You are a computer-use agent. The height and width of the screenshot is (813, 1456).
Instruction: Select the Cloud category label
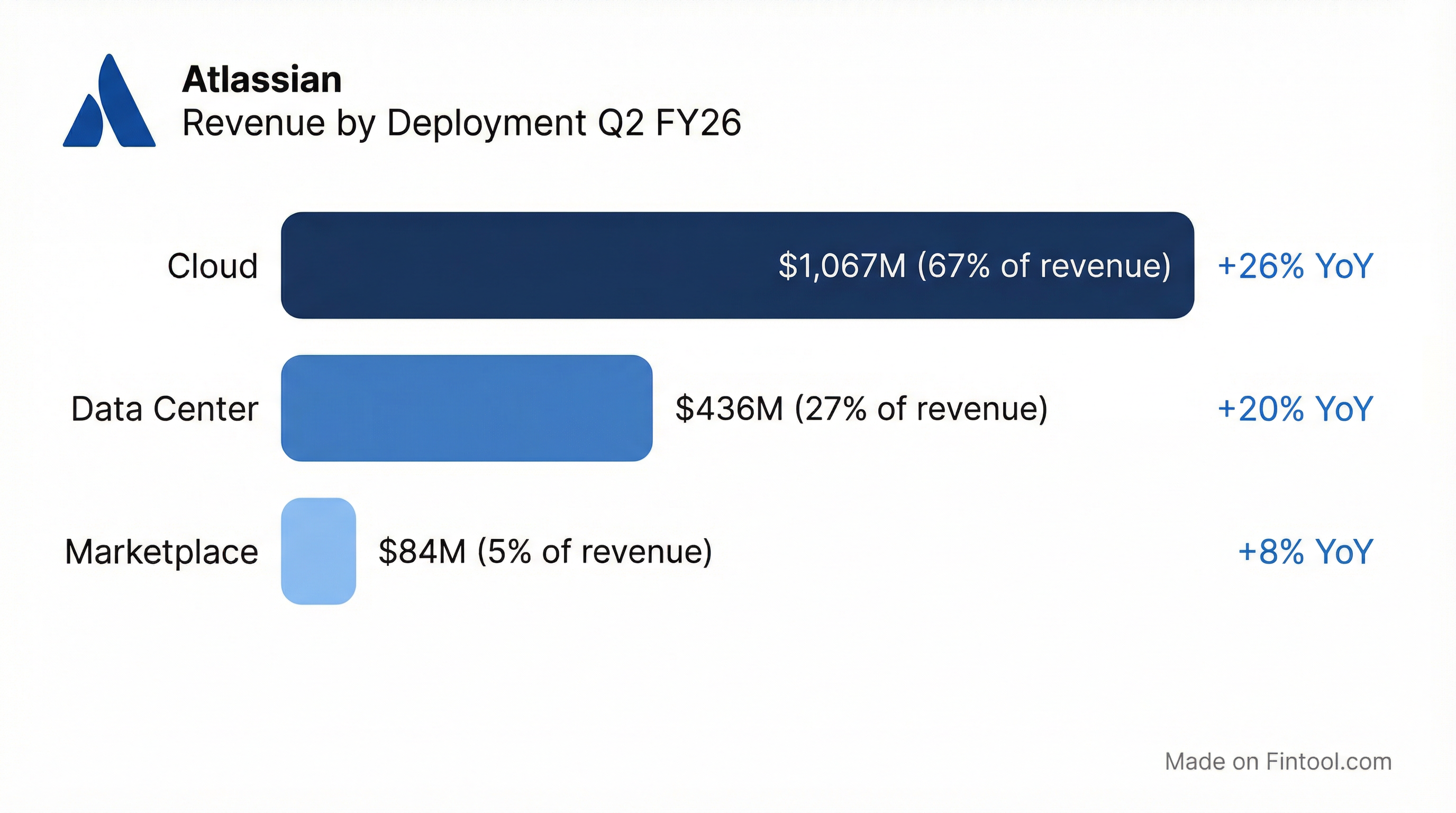213,266
